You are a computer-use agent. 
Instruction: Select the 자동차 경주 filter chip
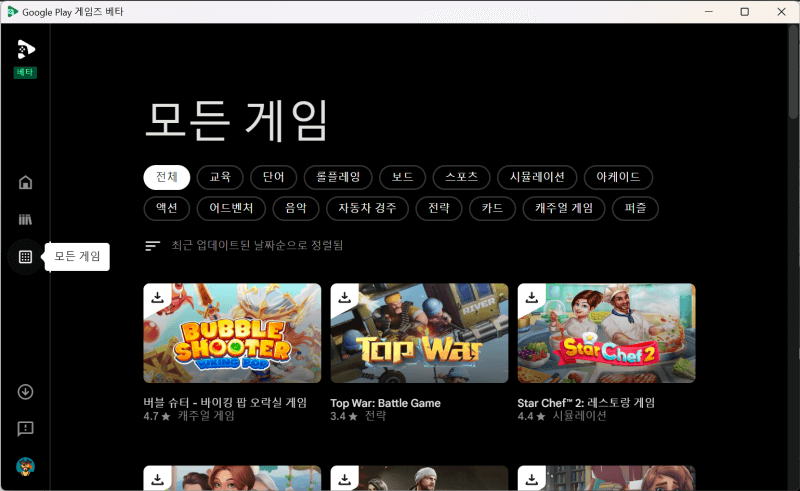pyautogui.click(x=367, y=208)
